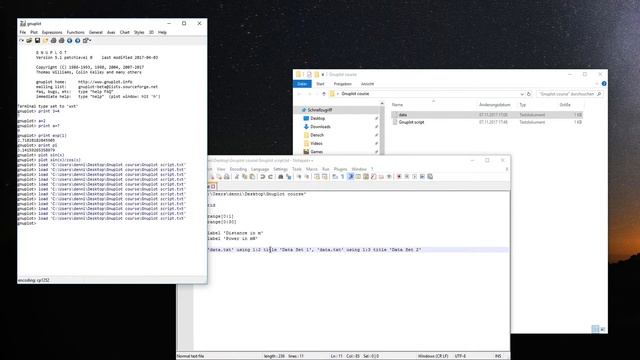Screen dimensions: 640x360
Task: Open the Language menu in Notepad++
Action: click(260, 169)
